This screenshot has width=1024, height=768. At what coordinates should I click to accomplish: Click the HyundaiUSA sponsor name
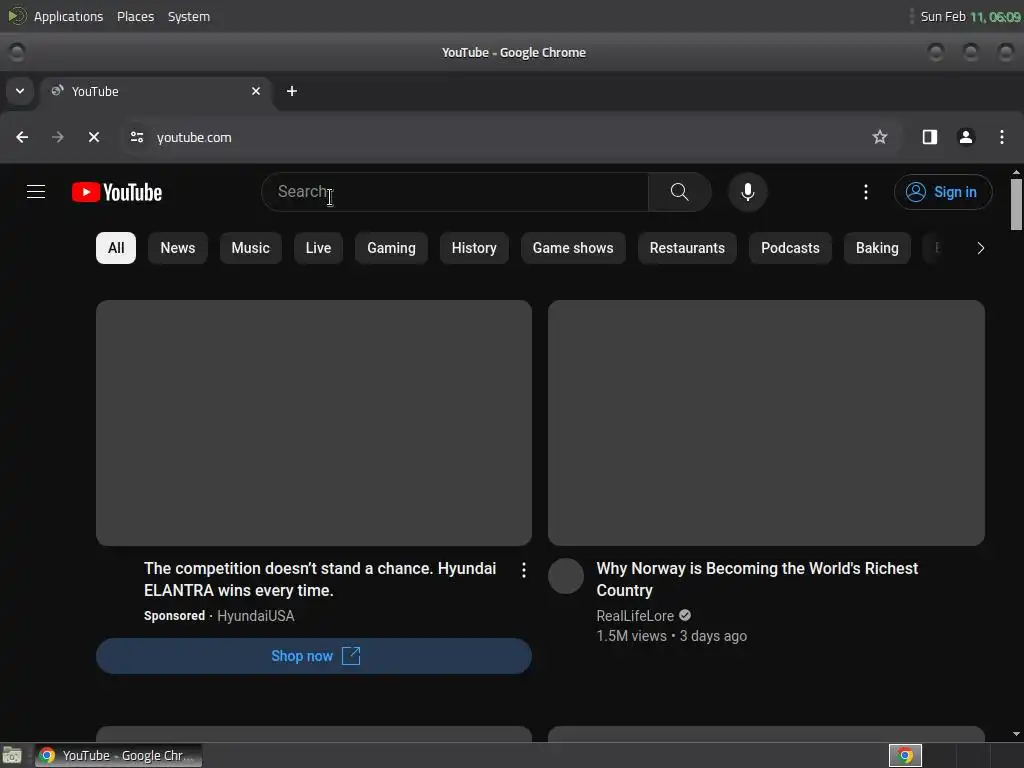pos(255,616)
